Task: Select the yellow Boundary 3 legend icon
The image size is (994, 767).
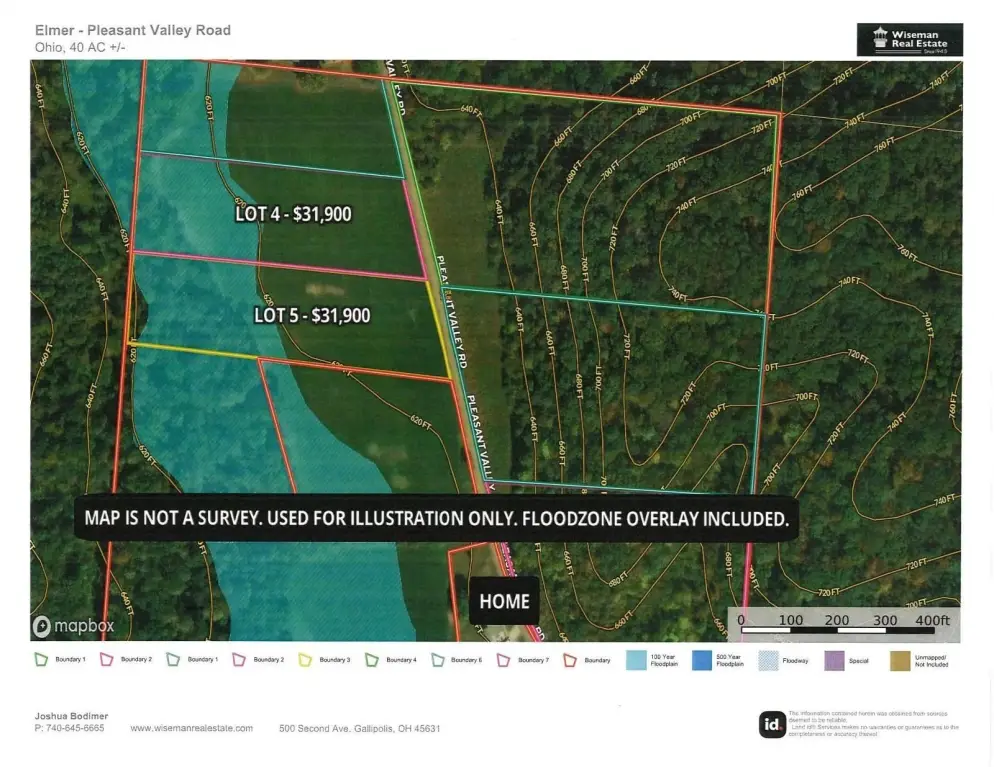Action: (306, 660)
